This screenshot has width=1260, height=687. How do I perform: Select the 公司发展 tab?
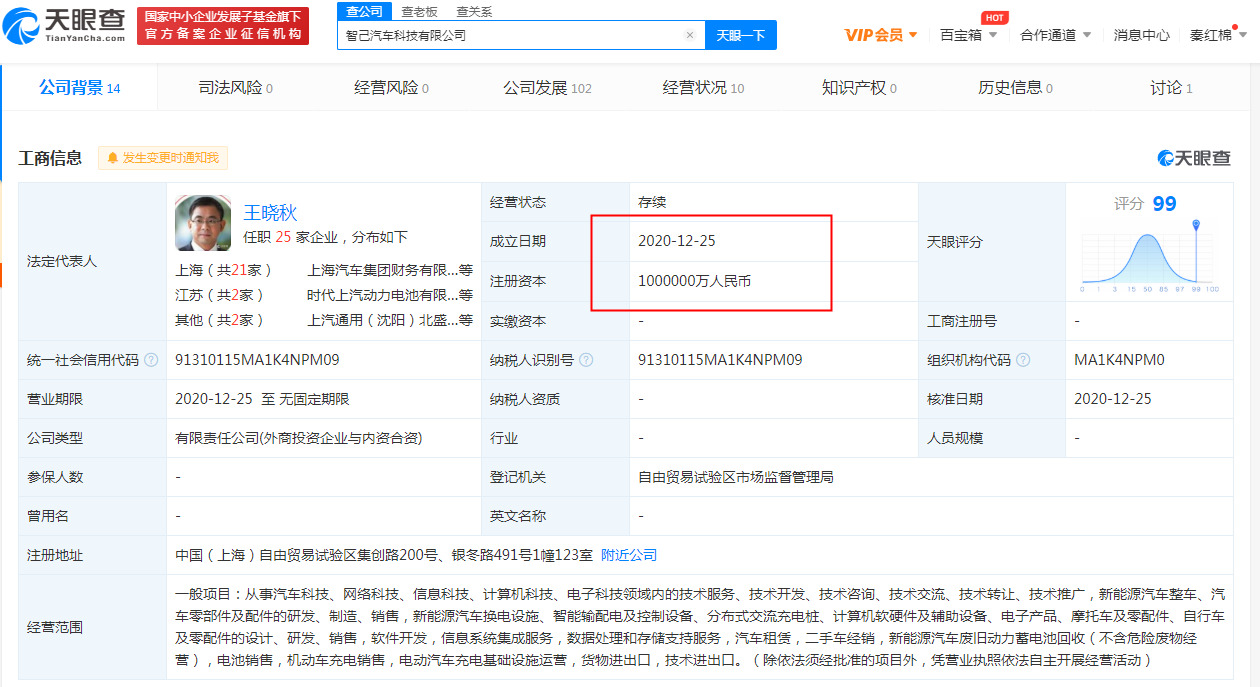point(547,88)
